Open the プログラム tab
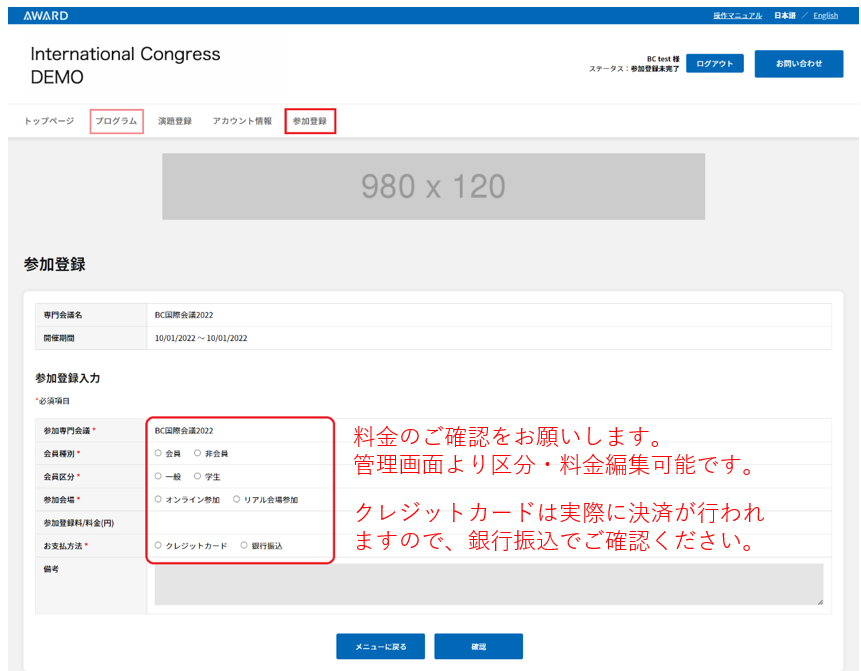The image size is (861, 671). coord(116,121)
